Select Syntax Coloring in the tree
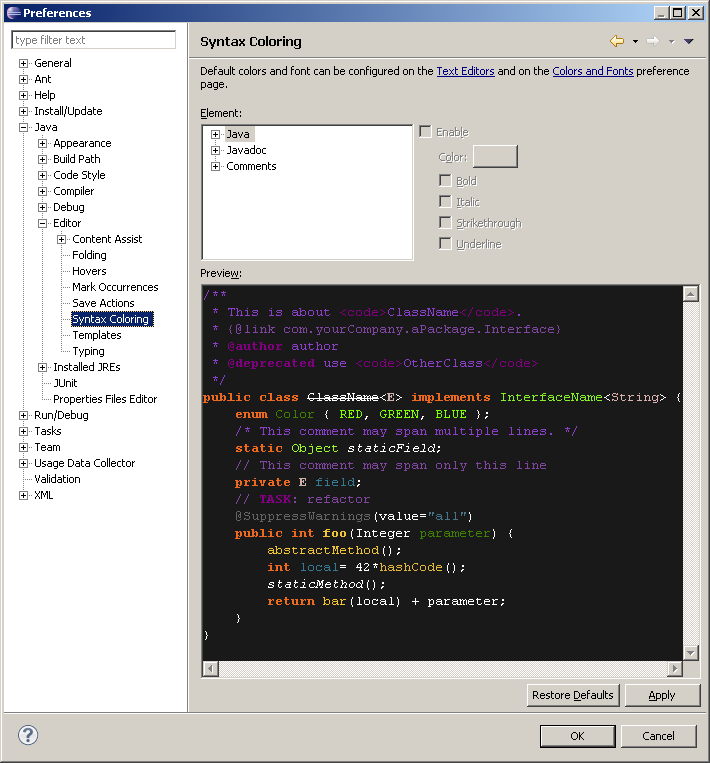Screen dimensions: 710x763 click(x=112, y=319)
